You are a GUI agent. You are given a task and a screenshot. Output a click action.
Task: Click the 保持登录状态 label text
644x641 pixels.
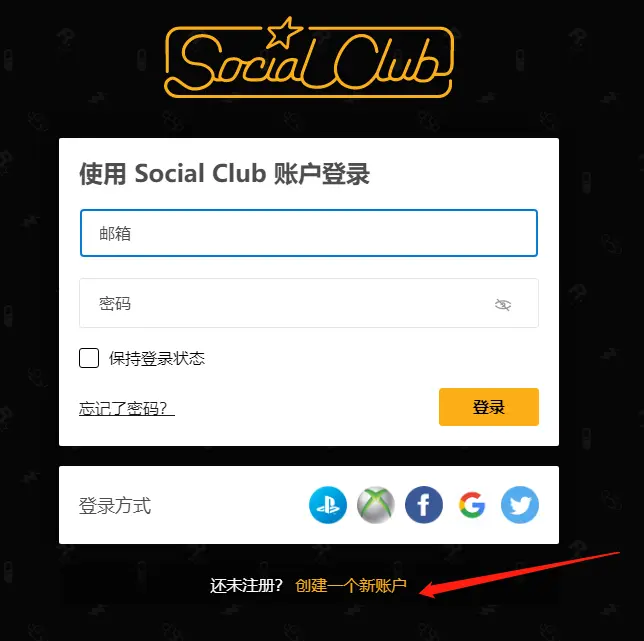(157, 358)
